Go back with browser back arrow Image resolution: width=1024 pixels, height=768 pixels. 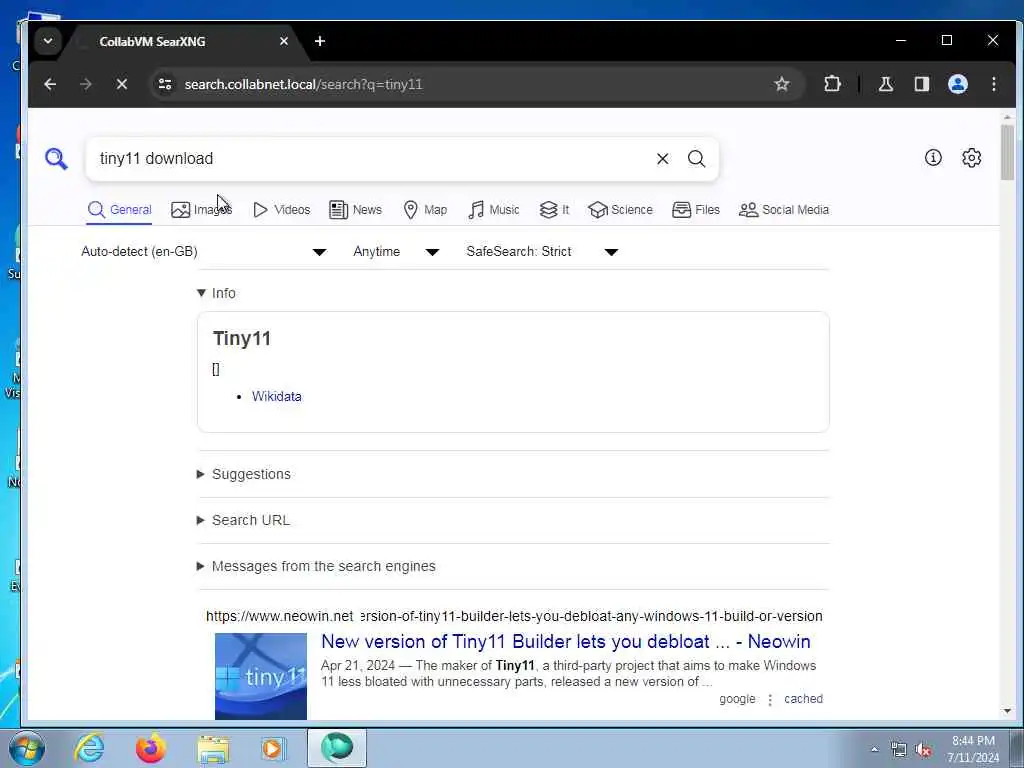point(50,84)
